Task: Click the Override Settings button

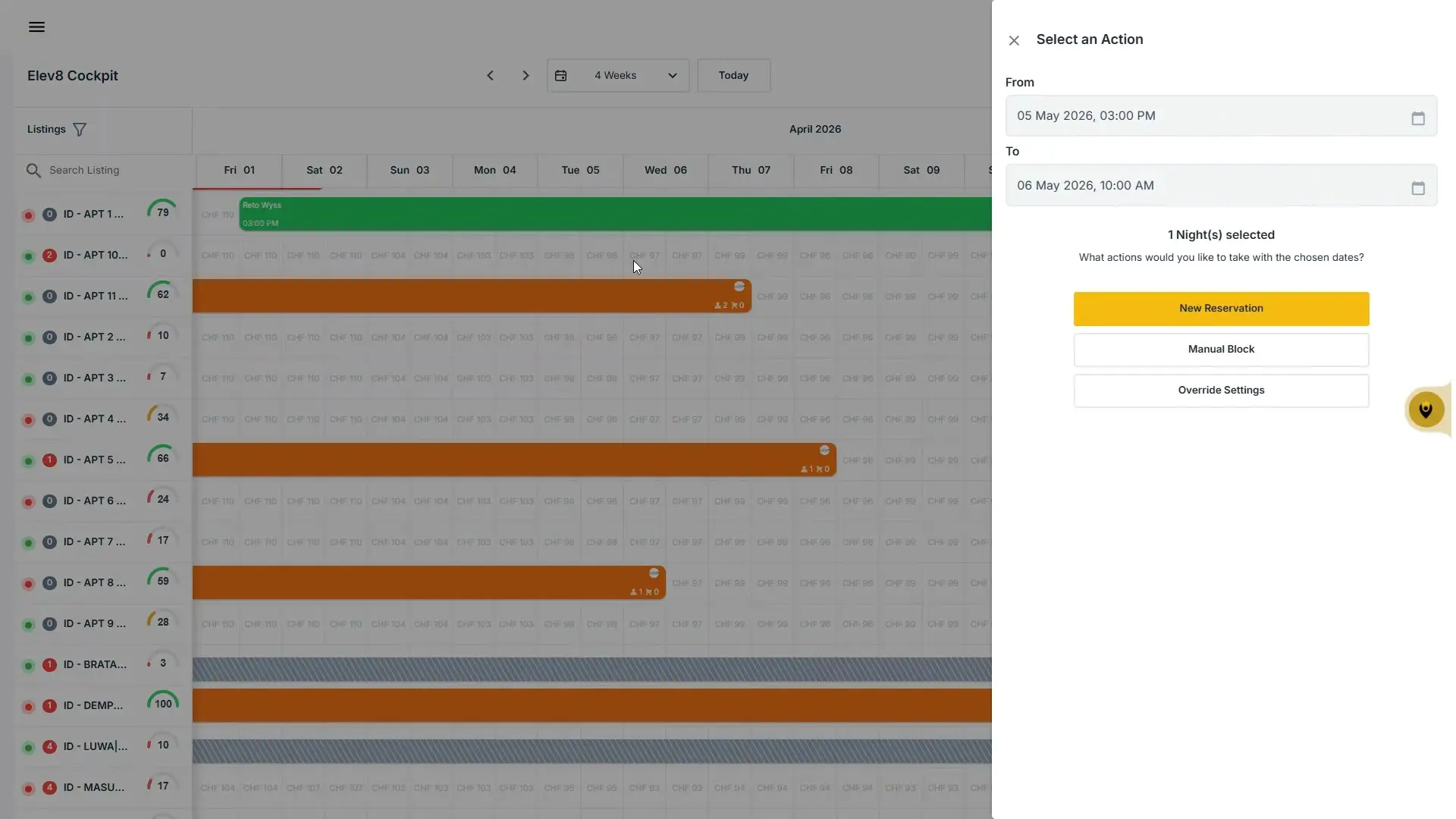Action: [1221, 391]
